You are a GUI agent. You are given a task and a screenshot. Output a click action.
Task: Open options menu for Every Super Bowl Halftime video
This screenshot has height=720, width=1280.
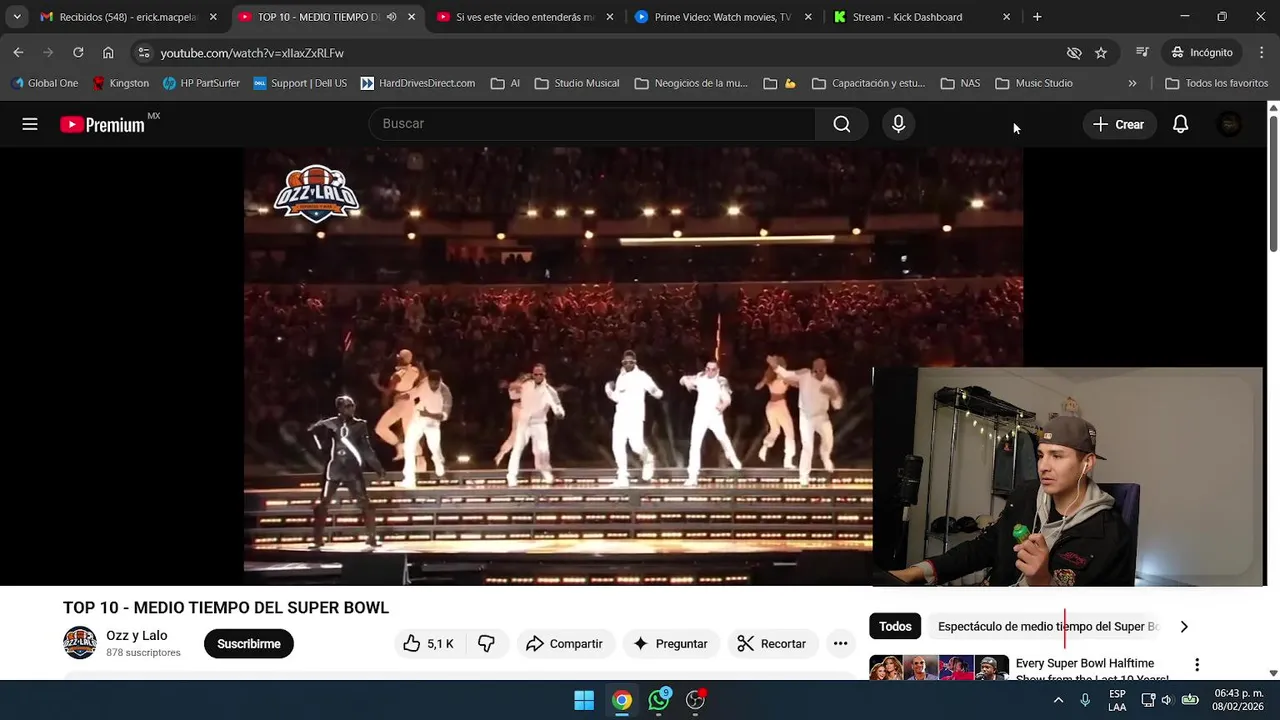click(x=1196, y=665)
